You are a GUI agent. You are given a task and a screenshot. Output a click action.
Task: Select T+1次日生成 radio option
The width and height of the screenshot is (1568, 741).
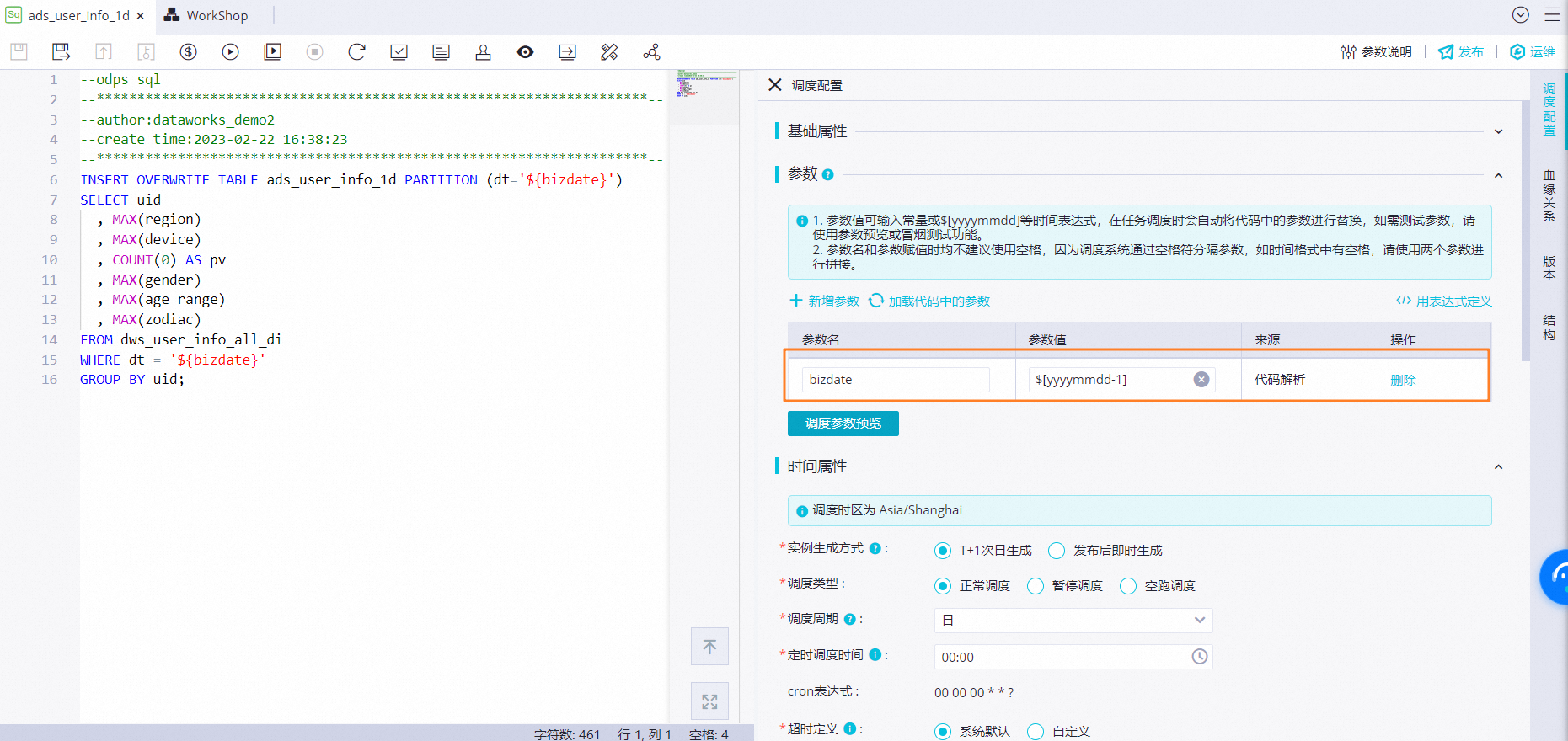(943, 551)
